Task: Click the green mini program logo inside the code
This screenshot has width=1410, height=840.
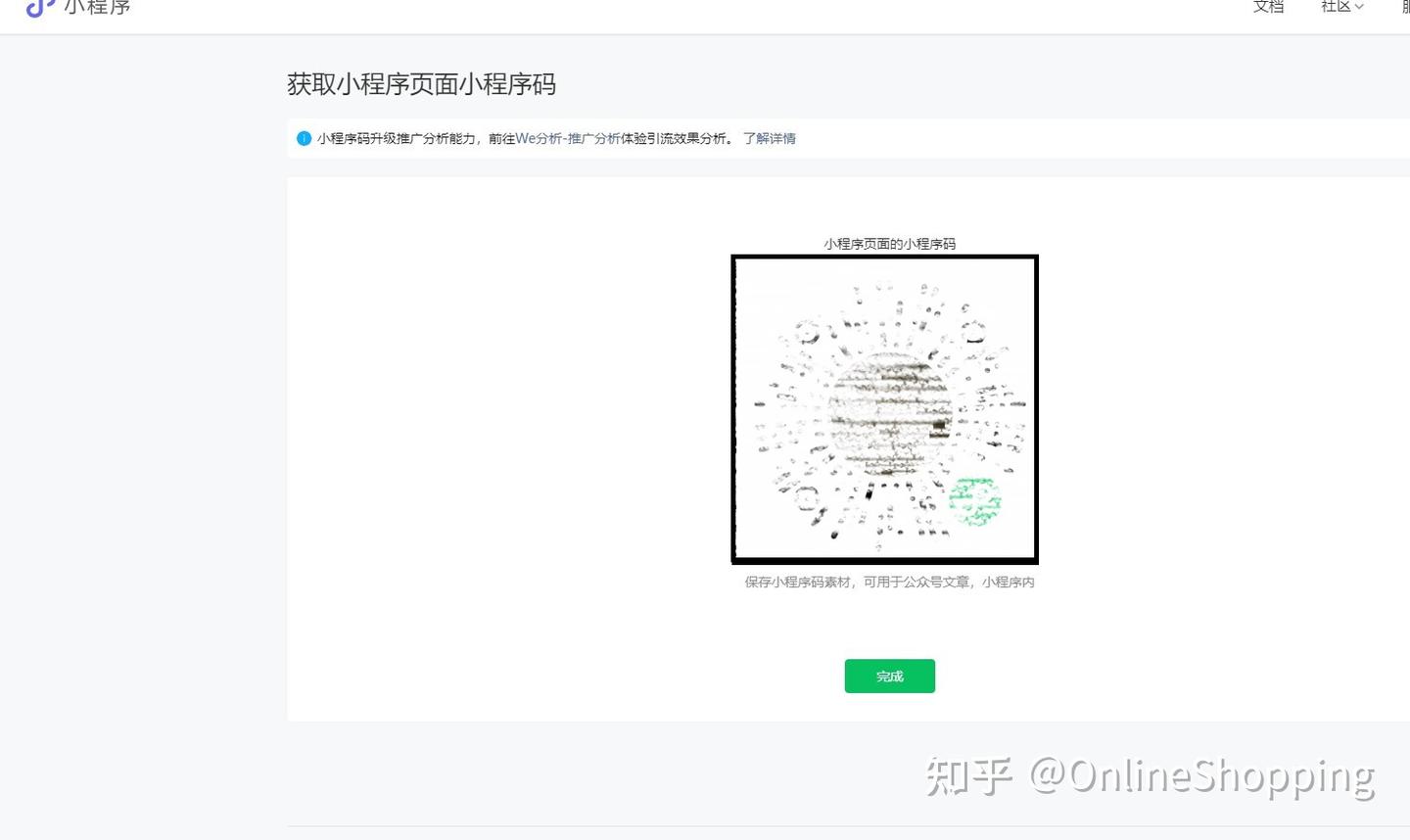Action: (974, 501)
